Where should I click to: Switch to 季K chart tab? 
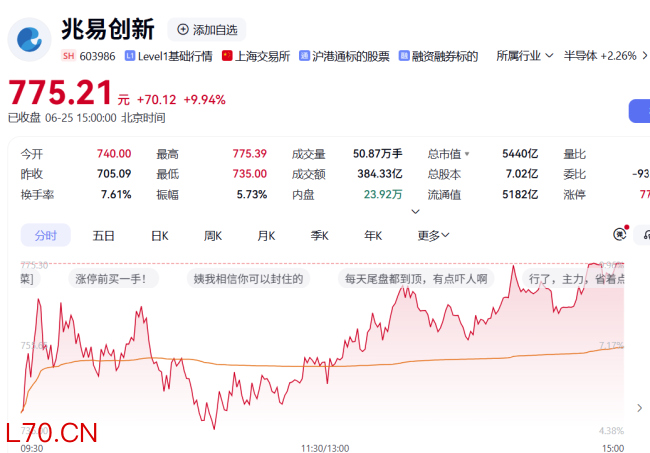(320, 236)
